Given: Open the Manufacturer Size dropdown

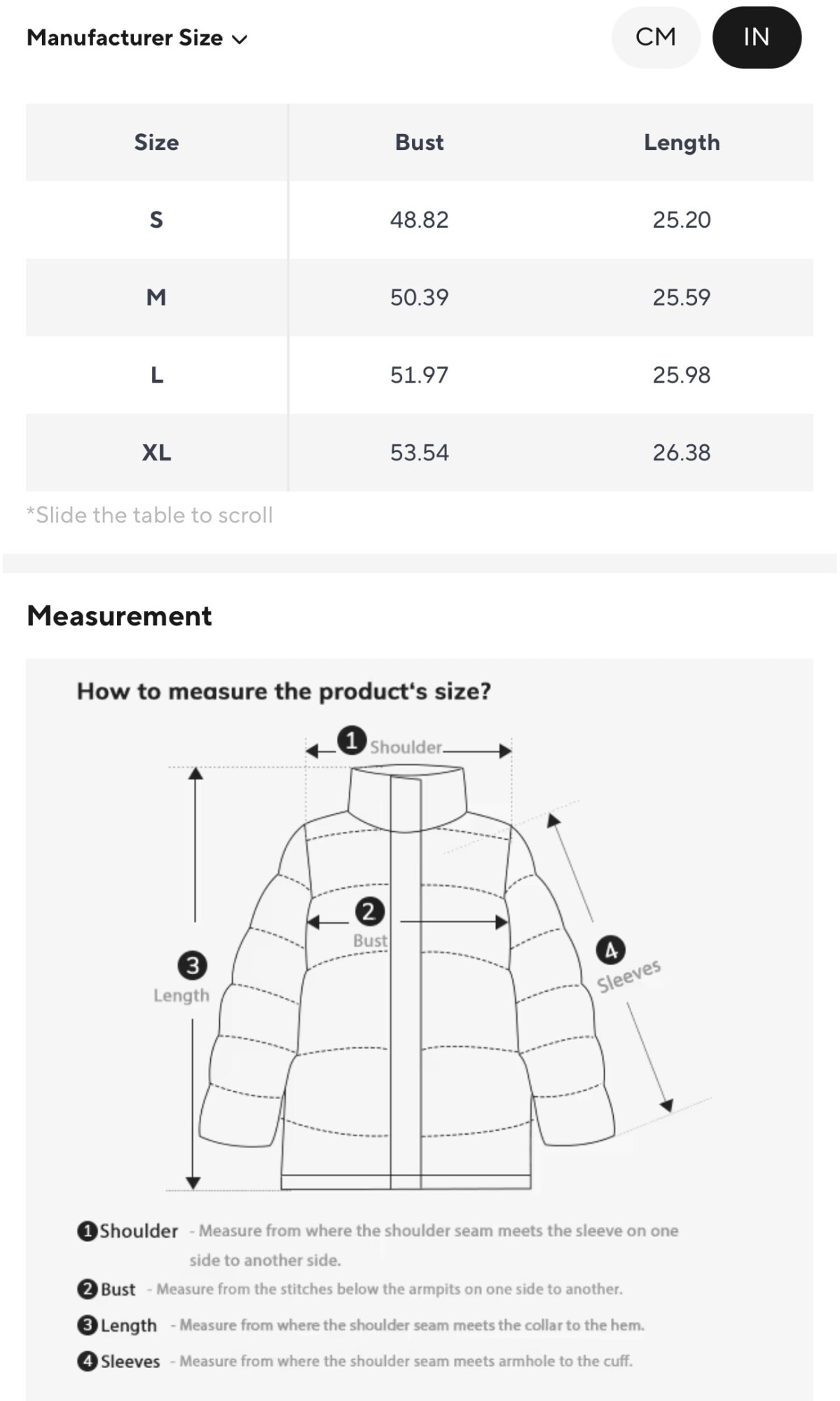Looking at the screenshot, I should click(x=137, y=38).
